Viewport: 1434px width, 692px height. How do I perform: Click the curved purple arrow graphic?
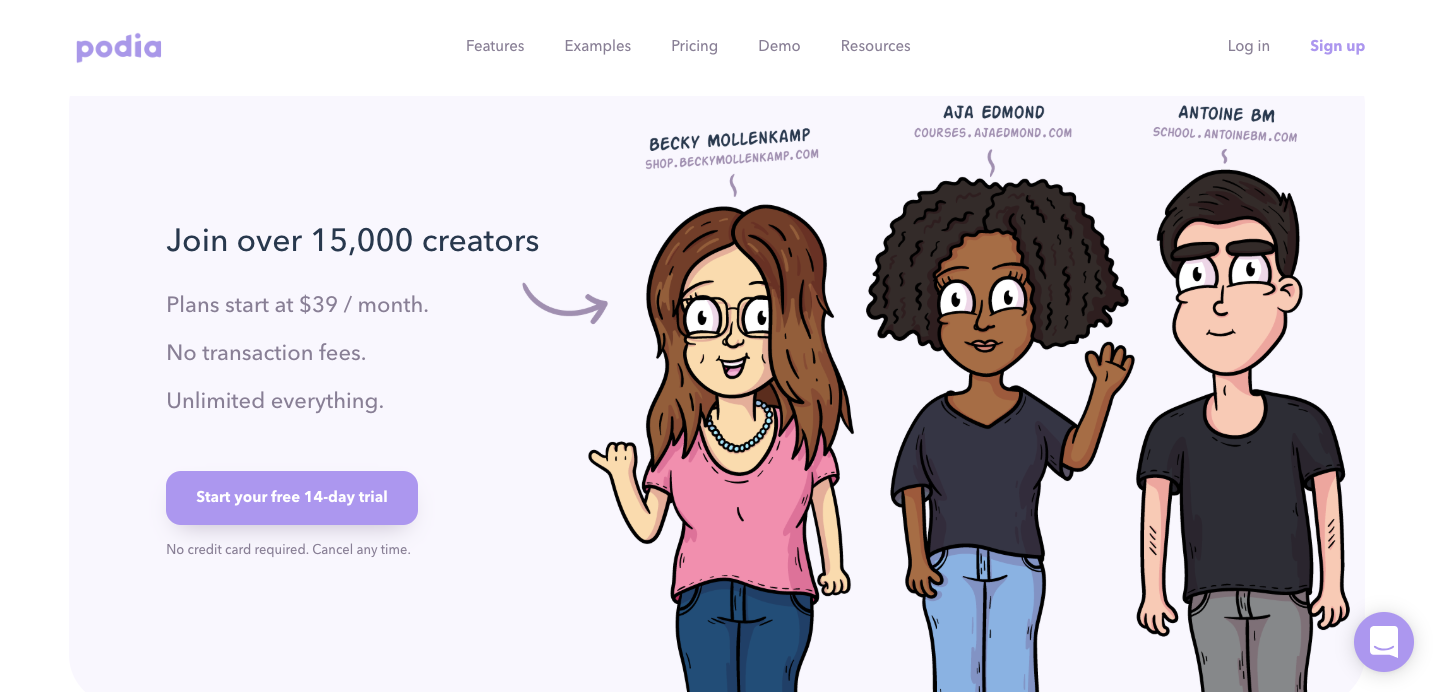[565, 302]
